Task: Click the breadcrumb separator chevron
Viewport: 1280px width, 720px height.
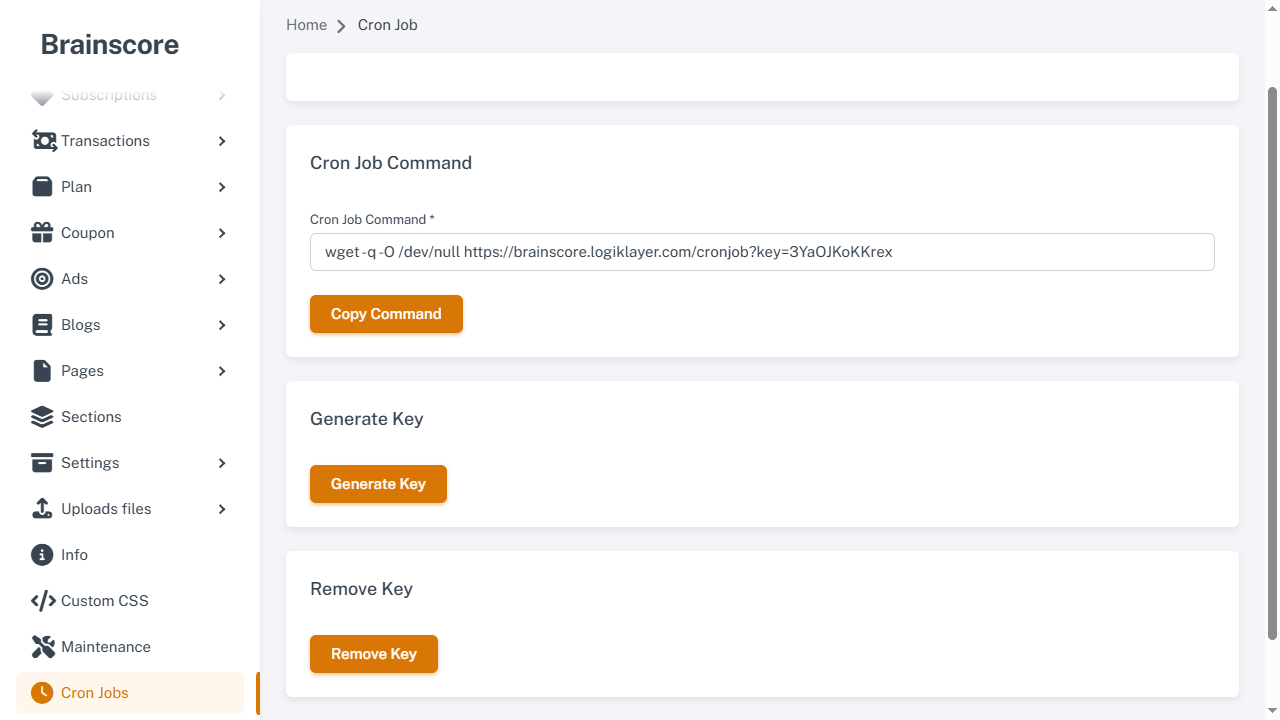Action: [341, 26]
